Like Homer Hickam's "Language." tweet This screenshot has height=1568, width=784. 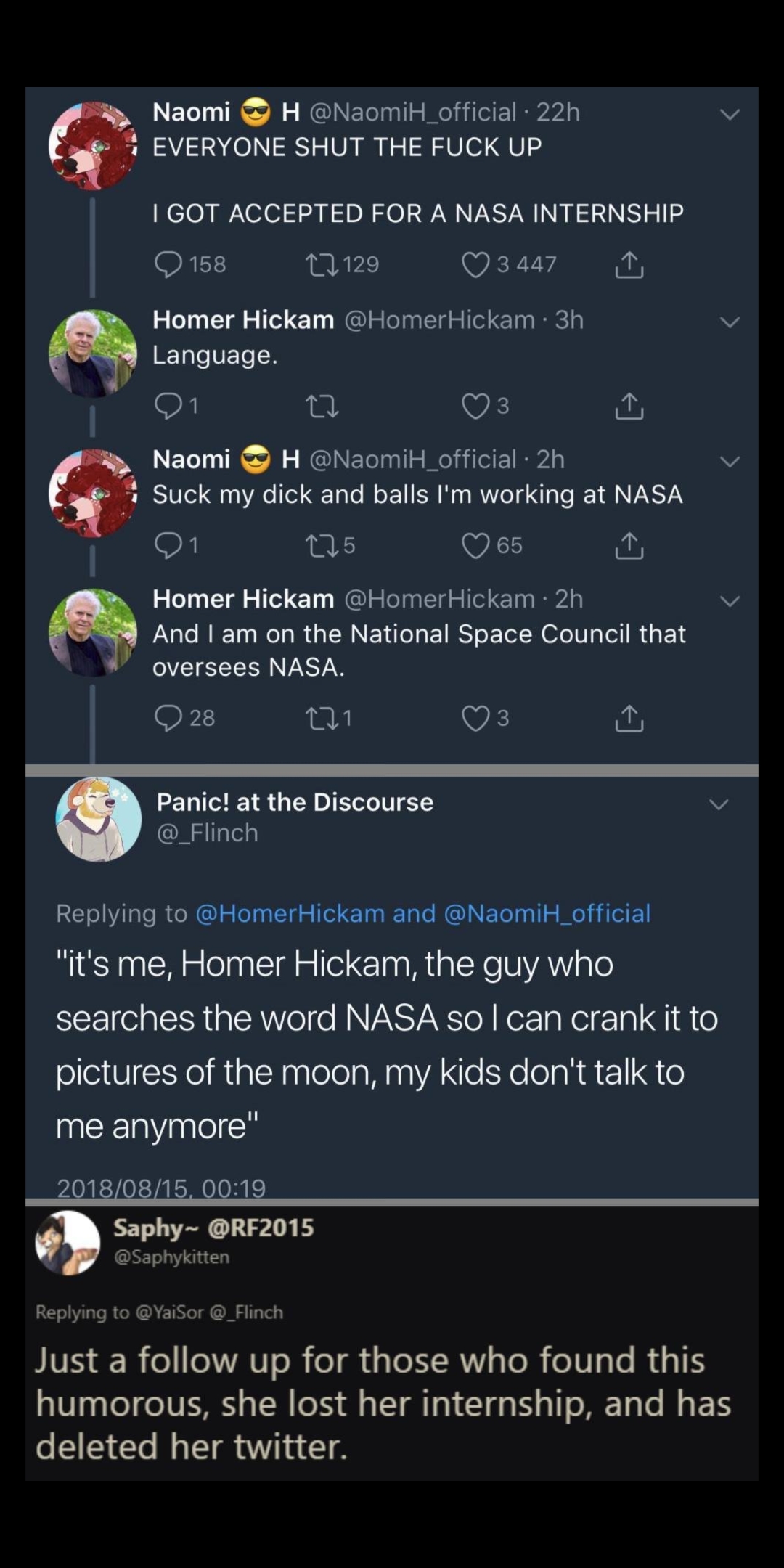coord(475,407)
